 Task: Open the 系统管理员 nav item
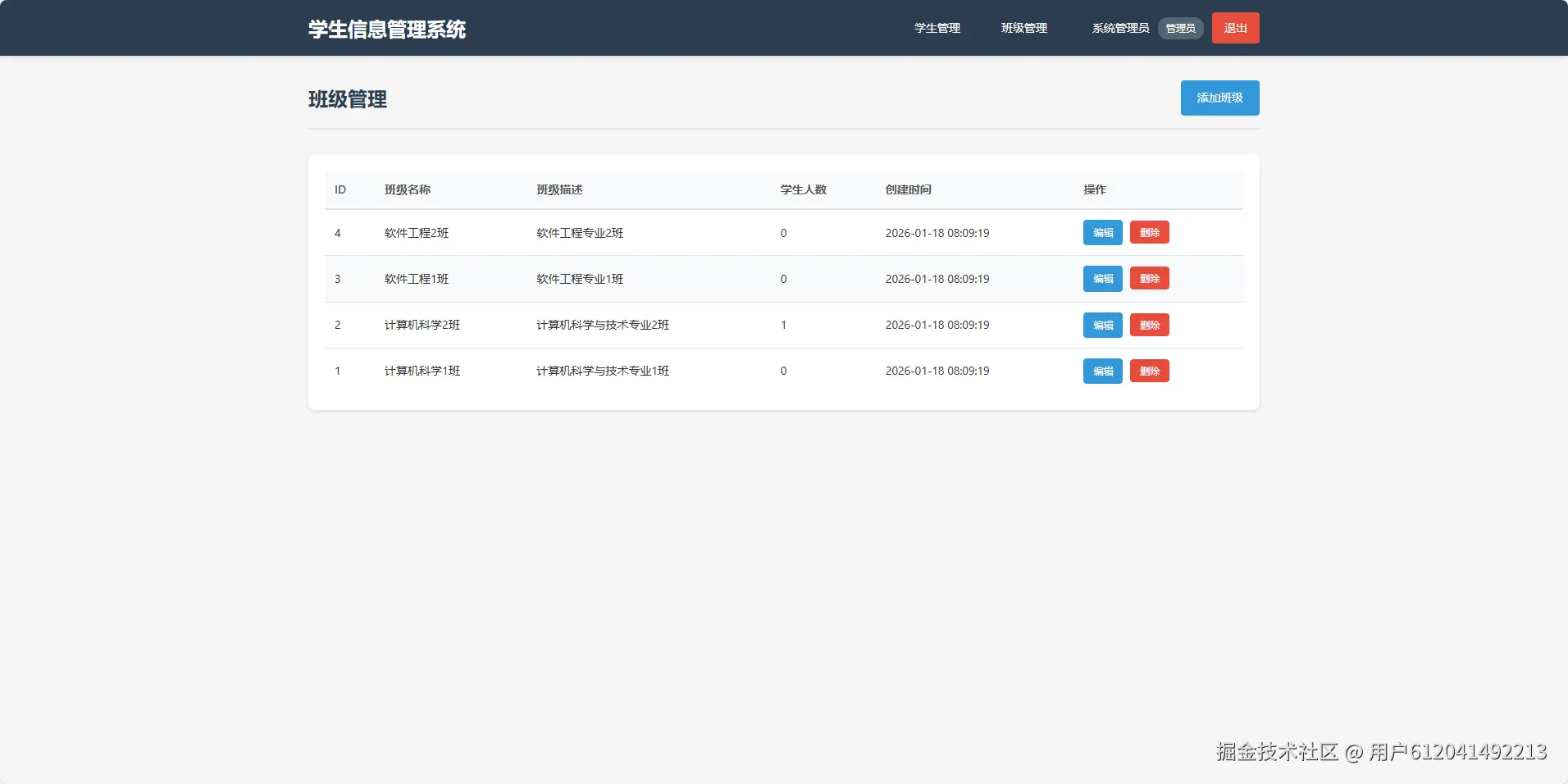1120,27
